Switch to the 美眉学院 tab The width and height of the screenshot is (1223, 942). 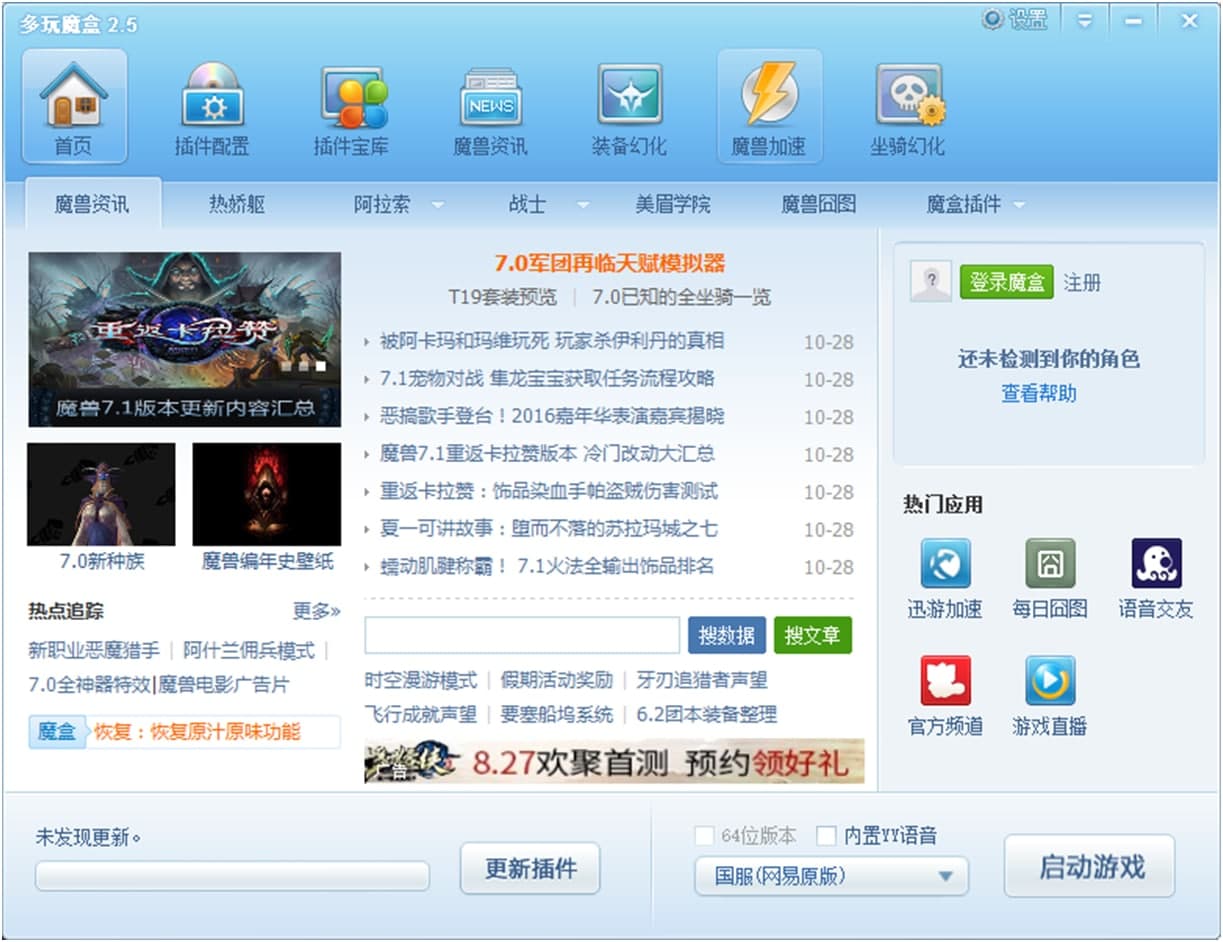(x=672, y=205)
